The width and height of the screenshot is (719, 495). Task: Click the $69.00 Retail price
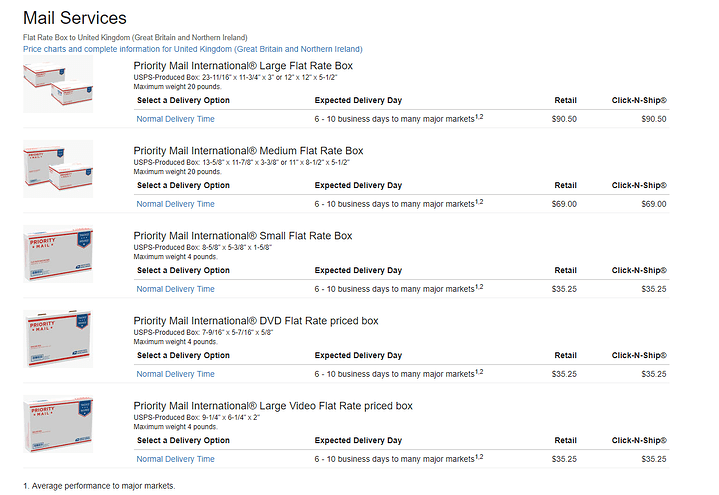pos(564,204)
